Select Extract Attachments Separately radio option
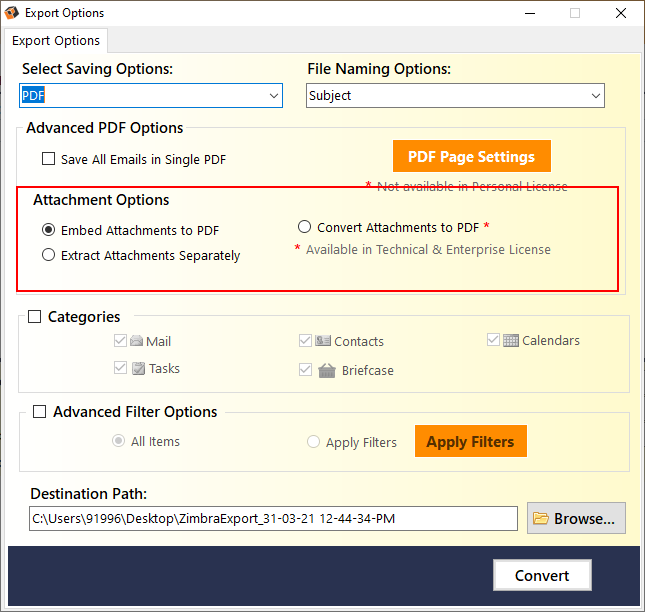Screen dimensions: 645x612 [x=49, y=255]
